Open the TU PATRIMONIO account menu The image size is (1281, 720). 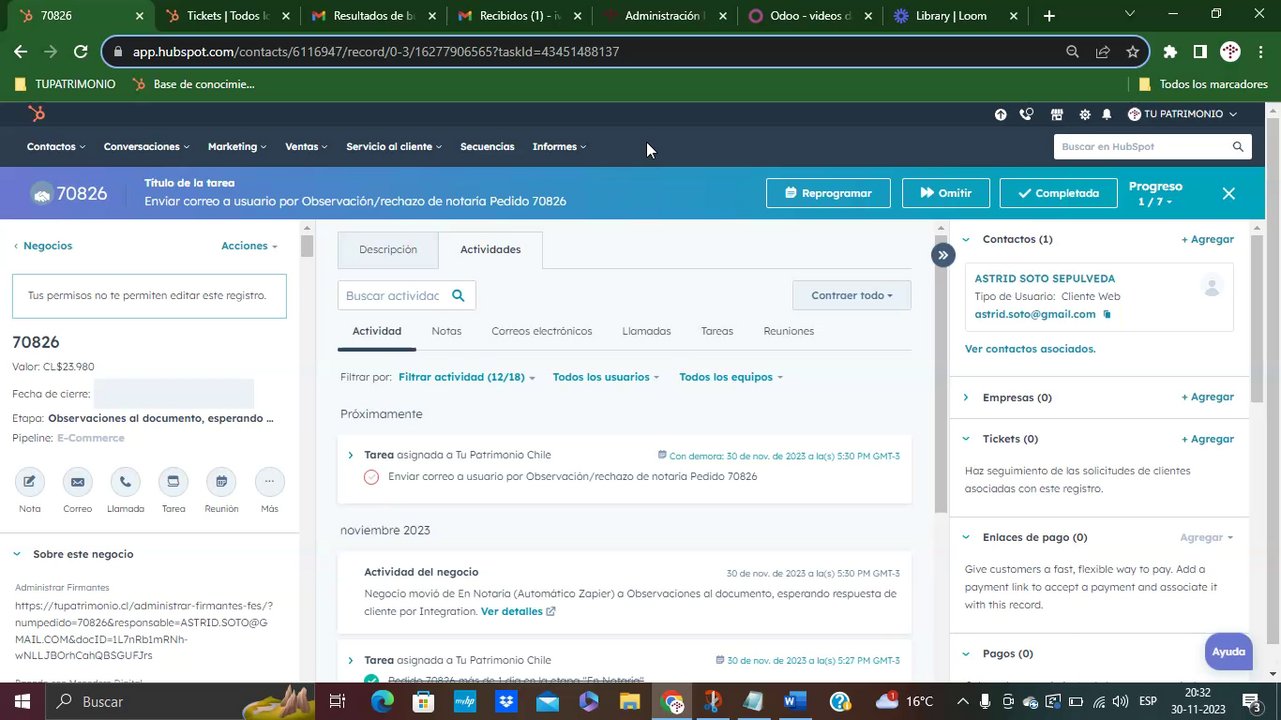pyautogui.click(x=1182, y=114)
